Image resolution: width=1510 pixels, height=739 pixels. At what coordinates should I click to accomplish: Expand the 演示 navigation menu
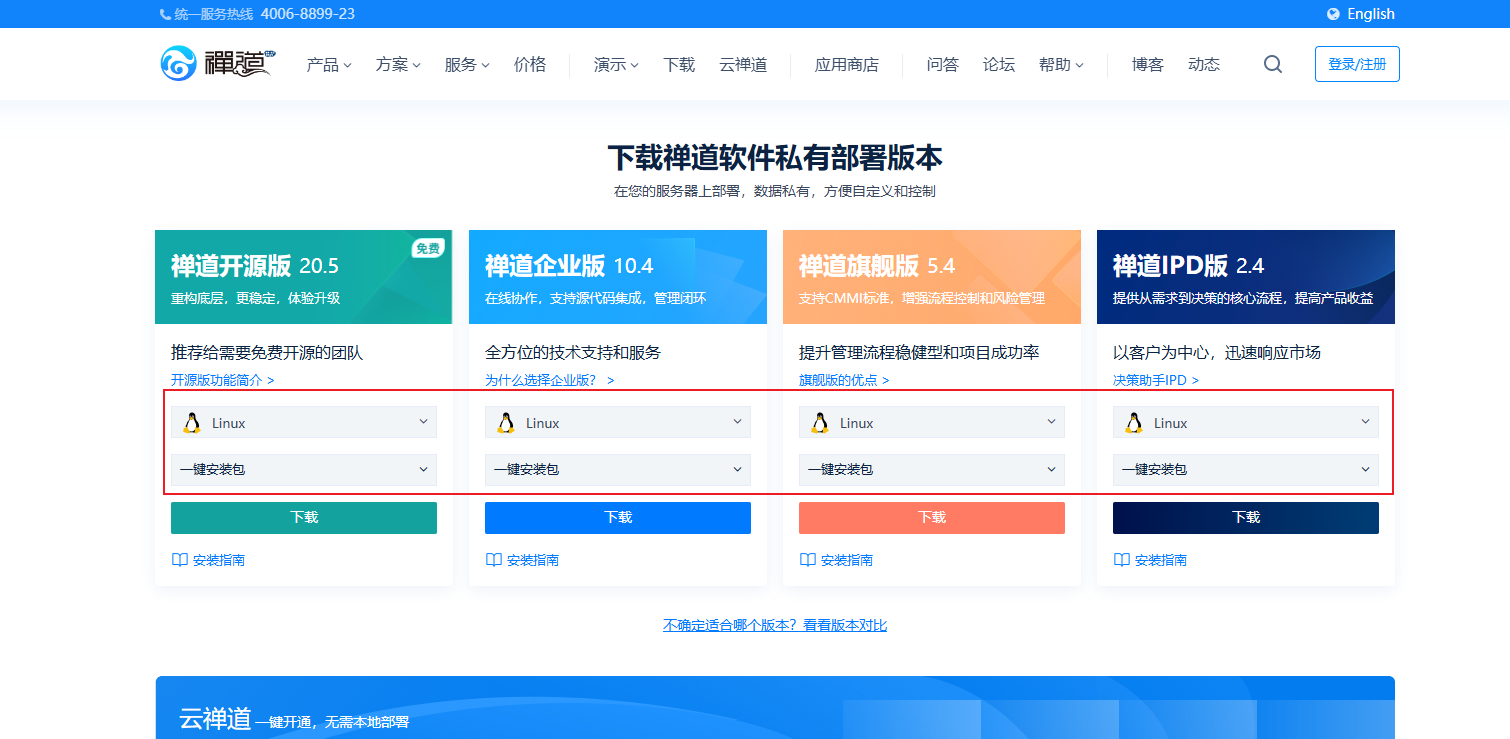tap(616, 64)
